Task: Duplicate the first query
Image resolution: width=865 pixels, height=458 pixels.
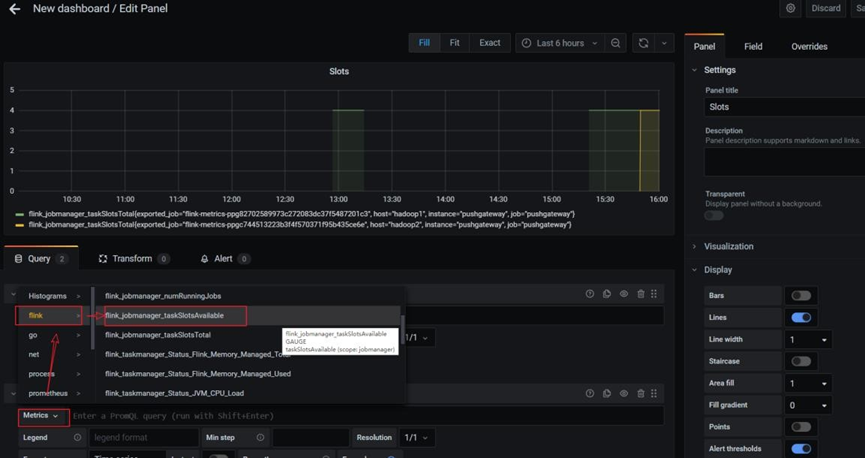Action: pos(607,294)
